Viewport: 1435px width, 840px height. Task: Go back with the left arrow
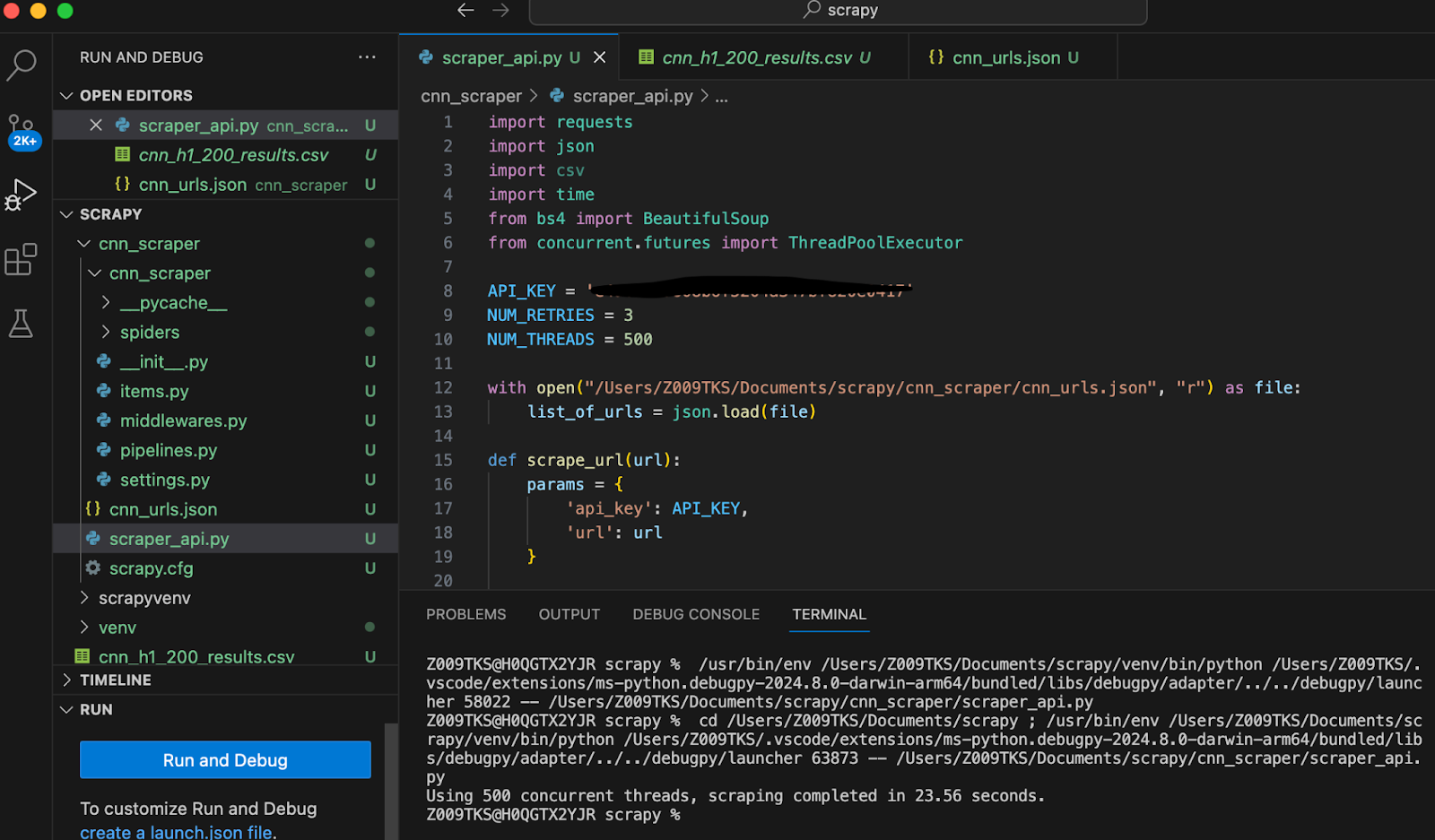[465, 10]
